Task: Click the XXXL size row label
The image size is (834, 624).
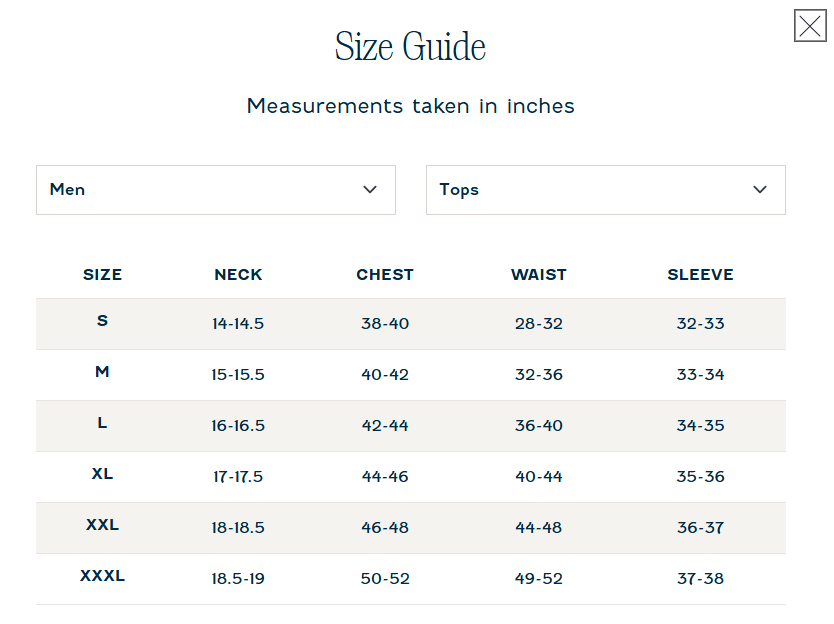Action: click(x=103, y=576)
